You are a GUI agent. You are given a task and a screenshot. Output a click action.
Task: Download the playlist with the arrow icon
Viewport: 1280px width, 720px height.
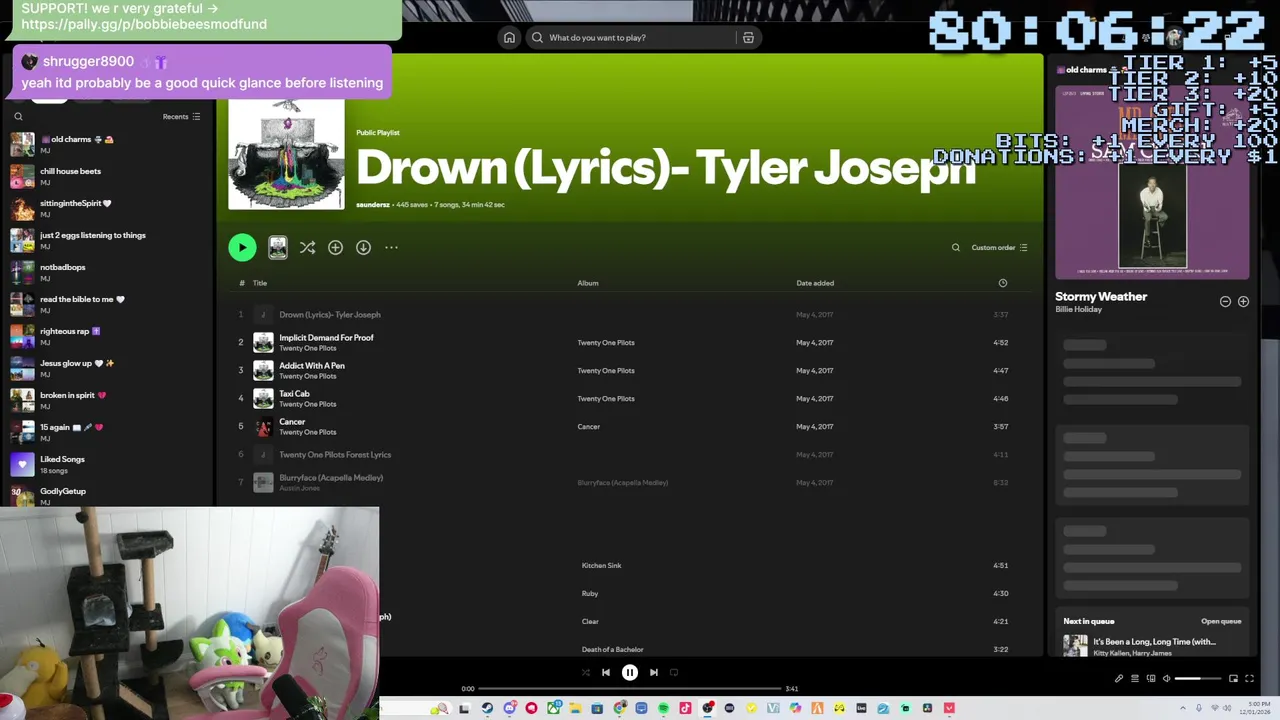(x=363, y=247)
